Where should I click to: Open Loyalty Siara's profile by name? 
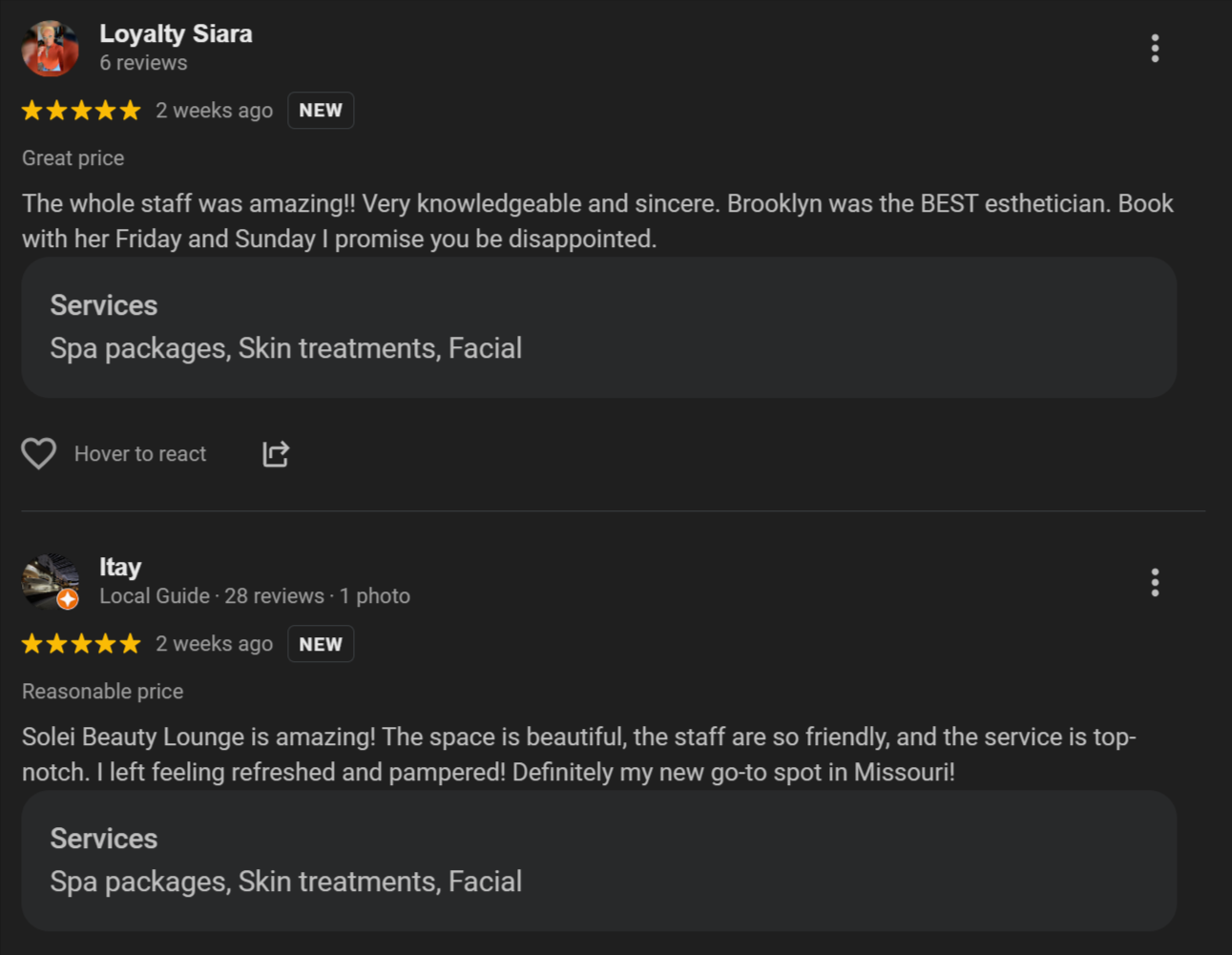click(176, 34)
